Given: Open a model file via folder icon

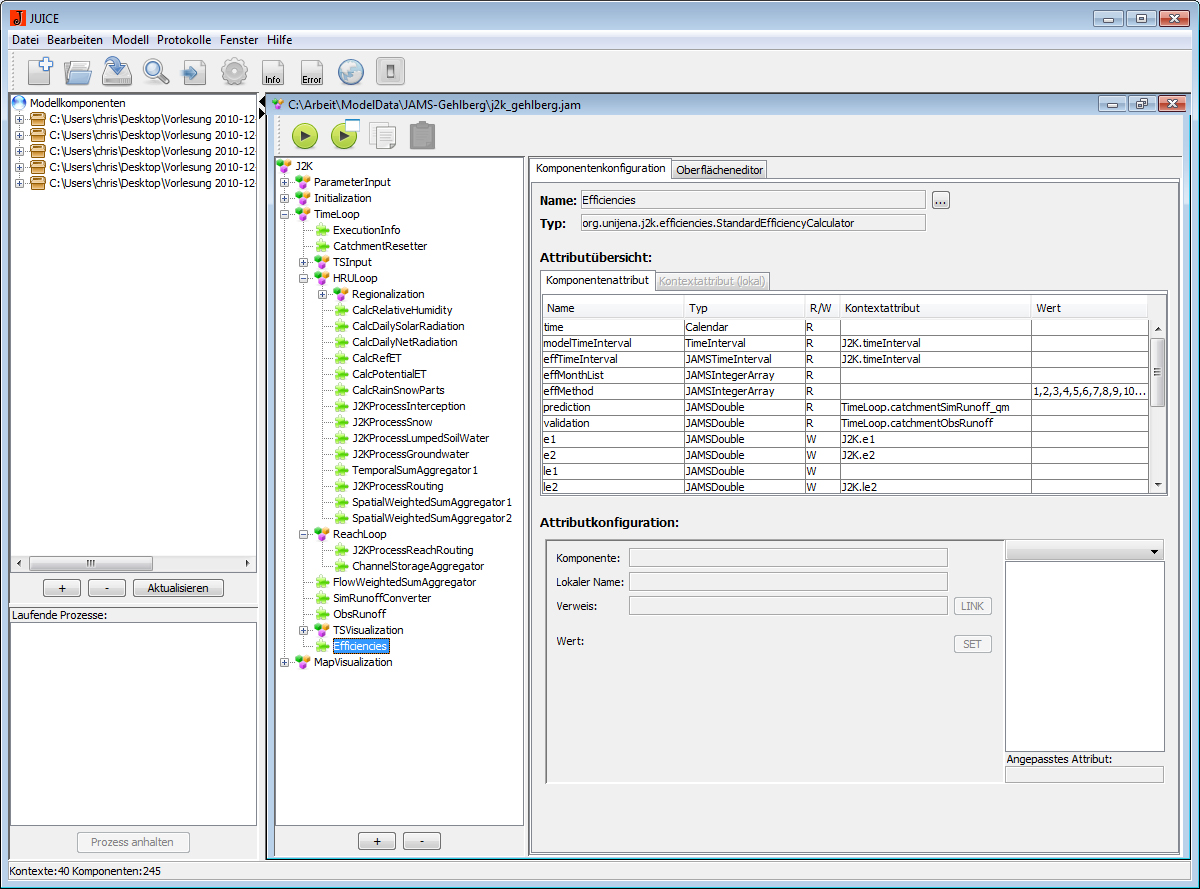Looking at the screenshot, I should [x=78, y=71].
